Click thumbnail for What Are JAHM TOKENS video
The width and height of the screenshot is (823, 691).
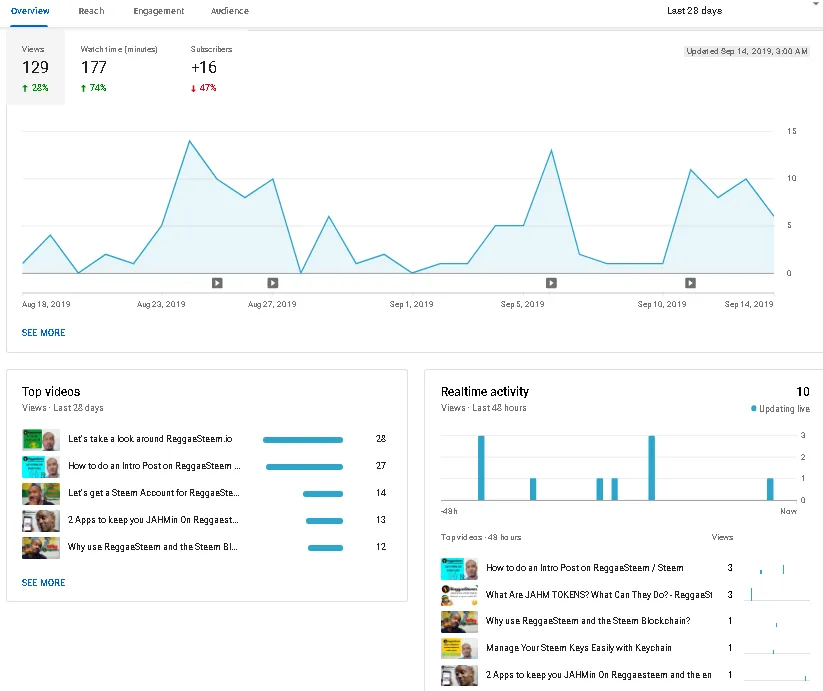(x=459, y=595)
